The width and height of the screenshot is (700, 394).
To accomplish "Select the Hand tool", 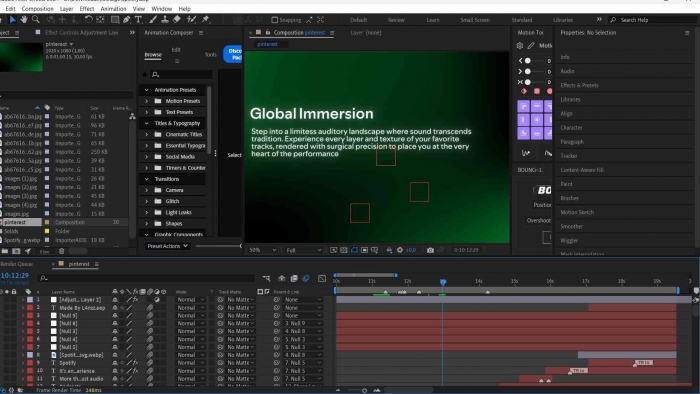I will [23, 20].
